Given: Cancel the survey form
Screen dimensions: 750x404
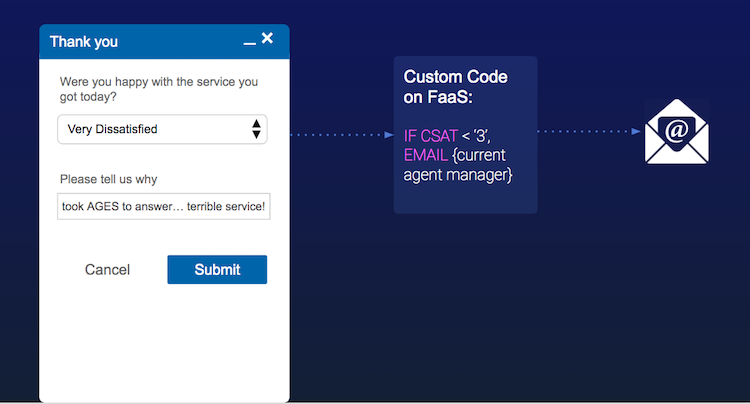Looking at the screenshot, I should (x=107, y=270).
